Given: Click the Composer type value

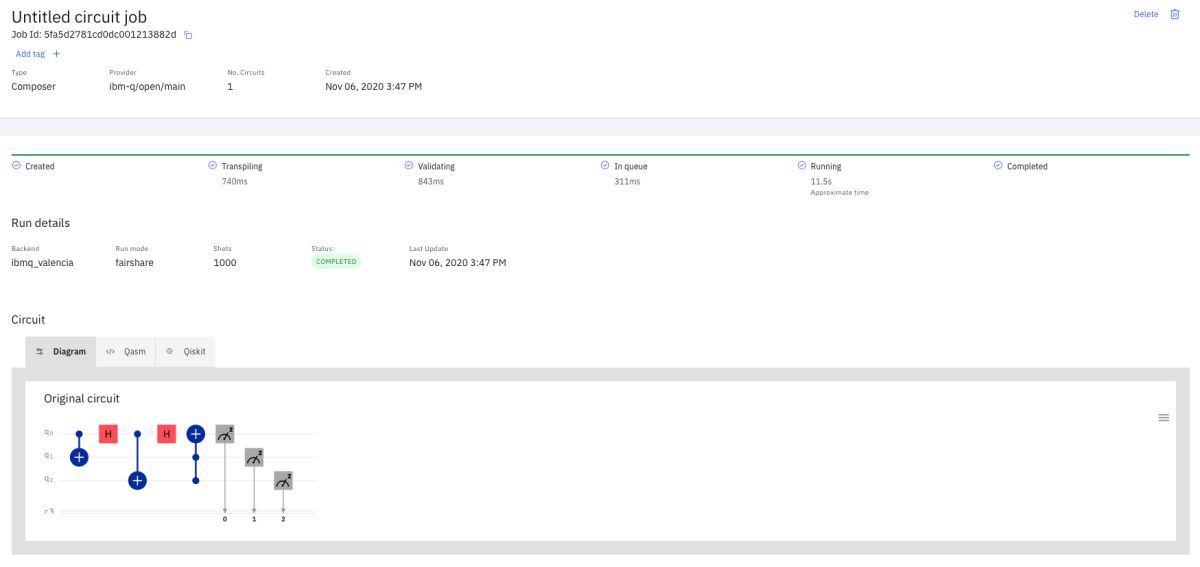Looking at the screenshot, I should pos(33,87).
